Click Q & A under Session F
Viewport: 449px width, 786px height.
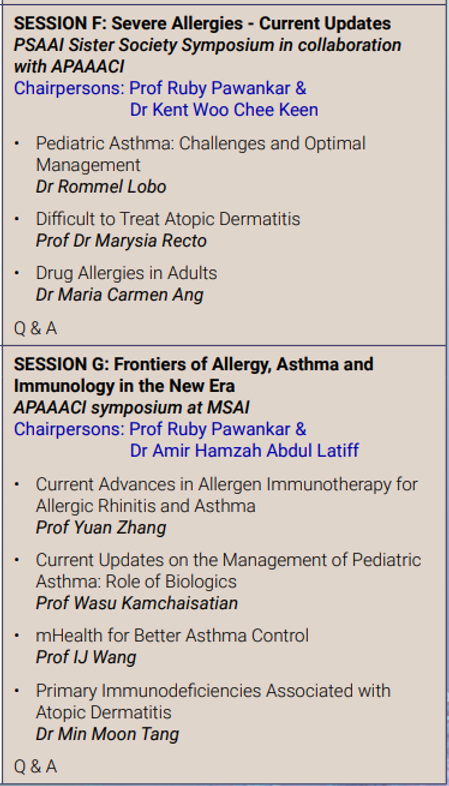[x=35, y=329]
